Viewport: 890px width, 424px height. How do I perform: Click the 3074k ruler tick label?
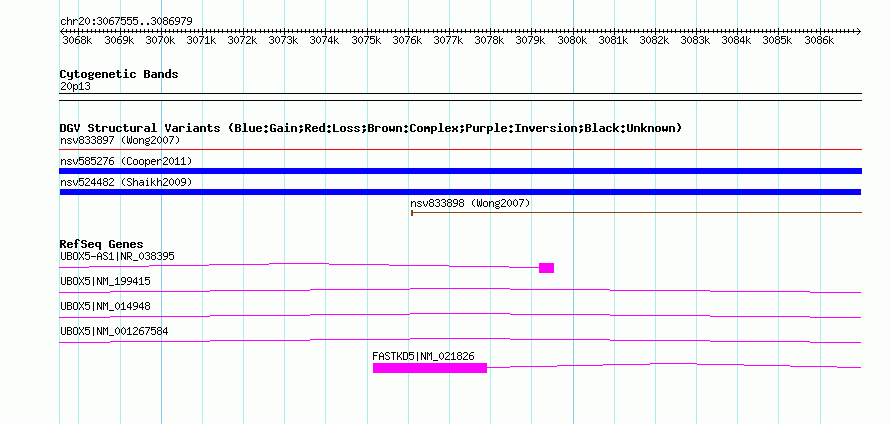[x=325, y=41]
